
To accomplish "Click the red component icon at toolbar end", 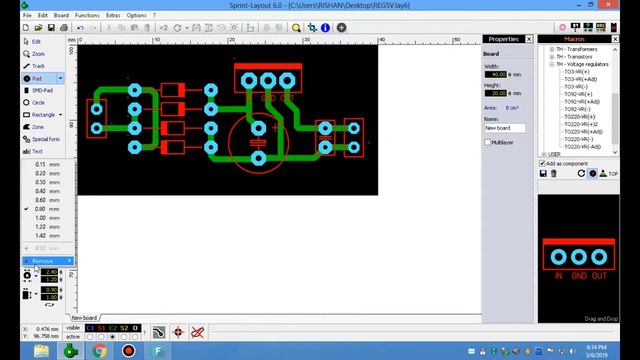I will tap(613, 27).
